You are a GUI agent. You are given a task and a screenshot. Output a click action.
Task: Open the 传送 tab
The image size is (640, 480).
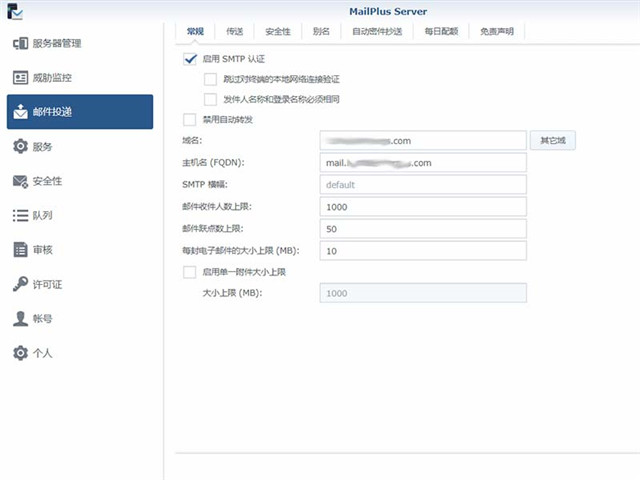point(235,31)
